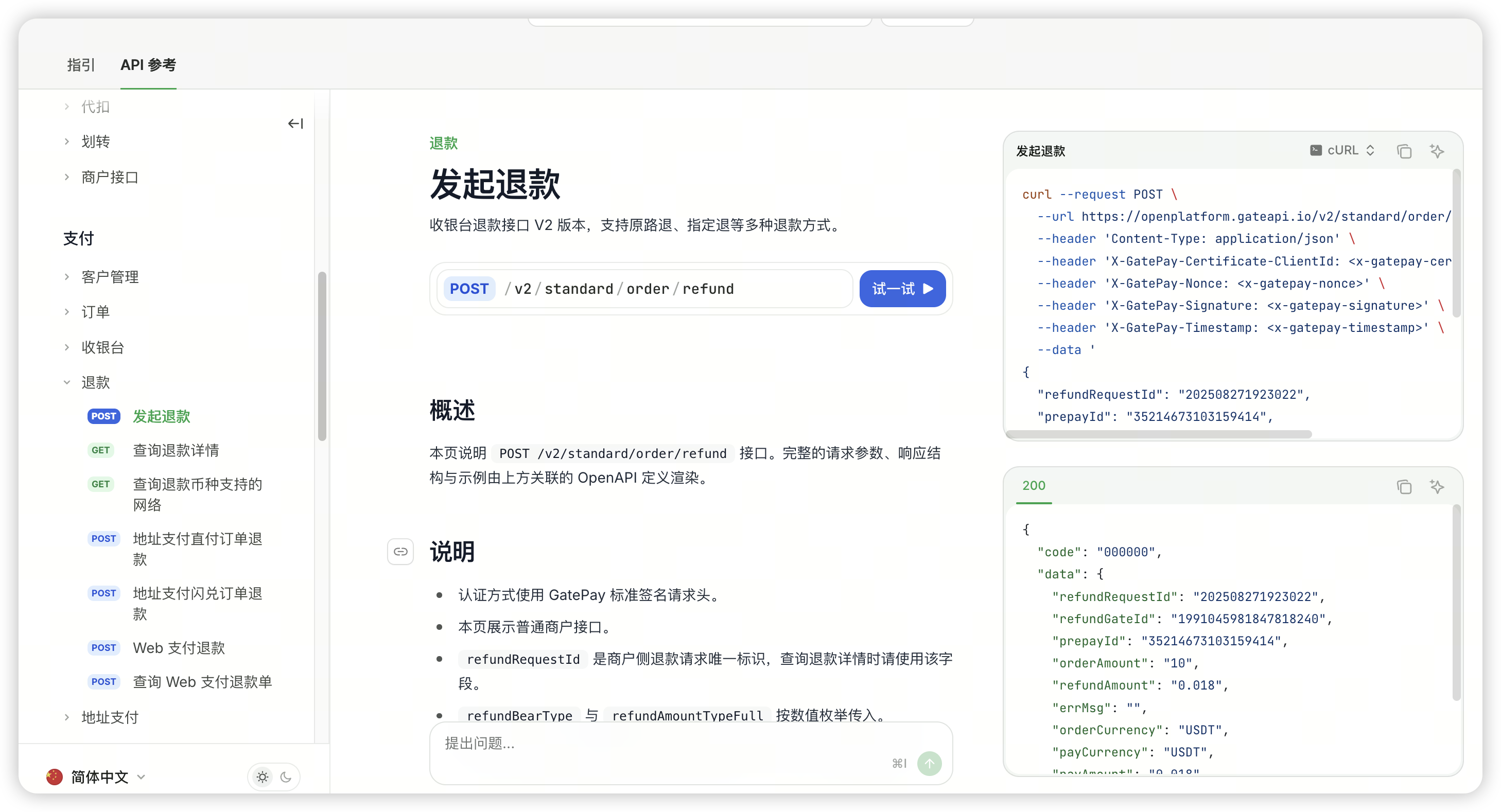
Task: Send the question with the arrow button
Action: click(x=929, y=763)
